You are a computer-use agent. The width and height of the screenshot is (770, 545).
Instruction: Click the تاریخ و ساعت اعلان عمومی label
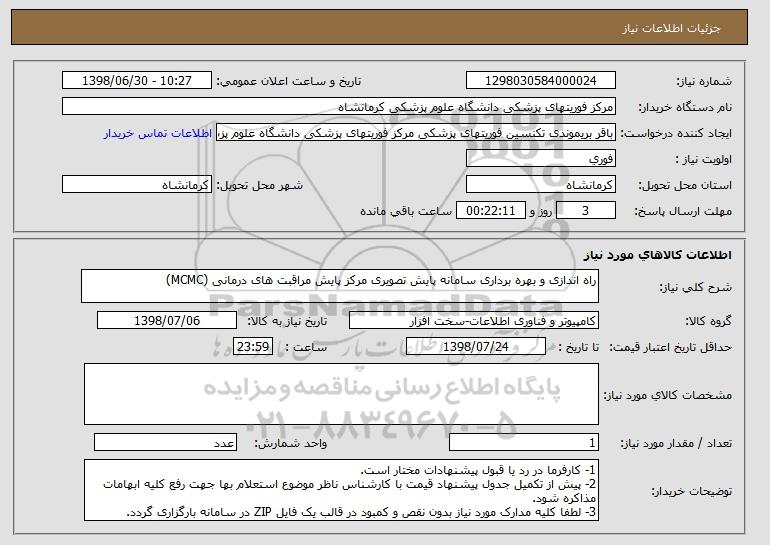click(289, 81)
